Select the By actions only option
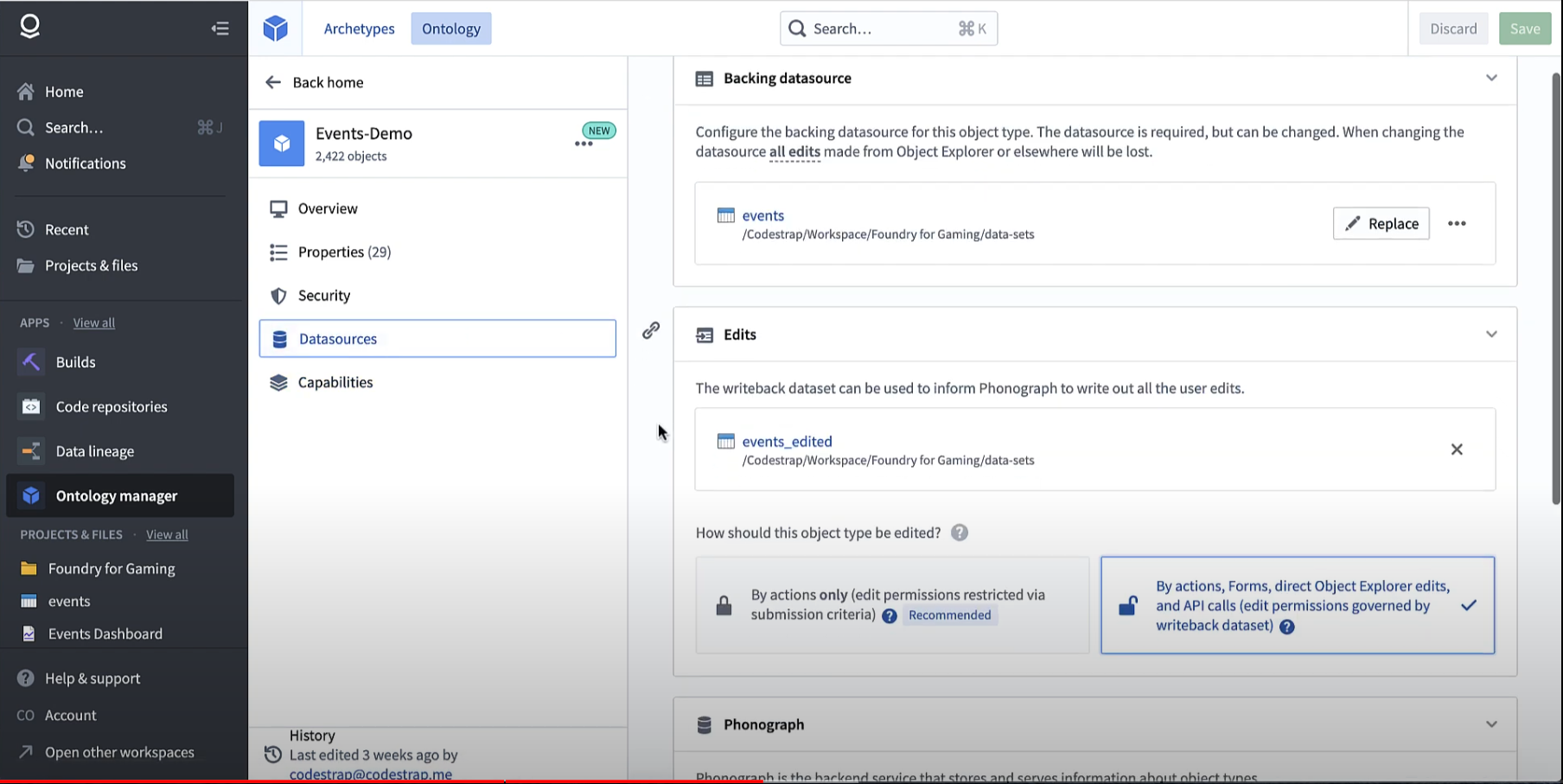 pos(892,605)
